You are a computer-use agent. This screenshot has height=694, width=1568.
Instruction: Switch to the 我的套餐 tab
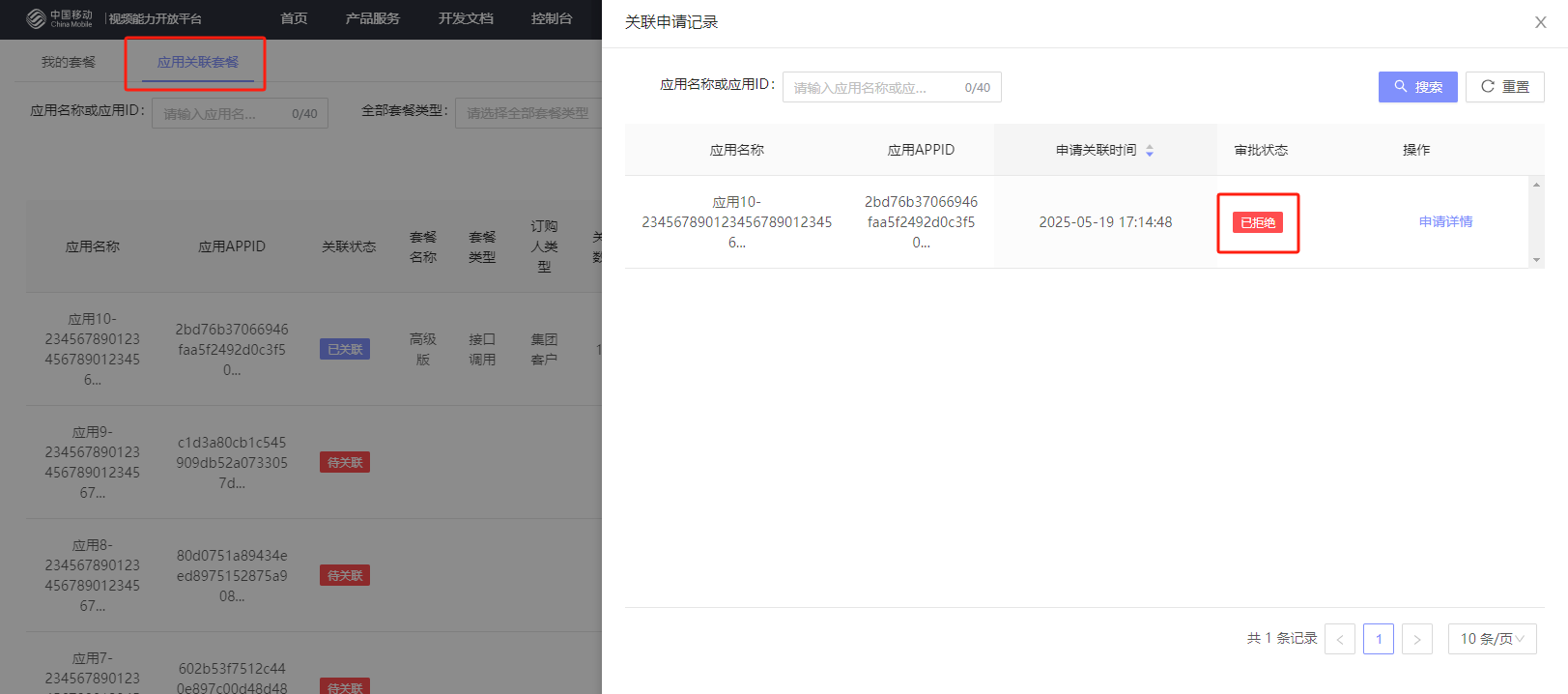click(x=69, y=62)
